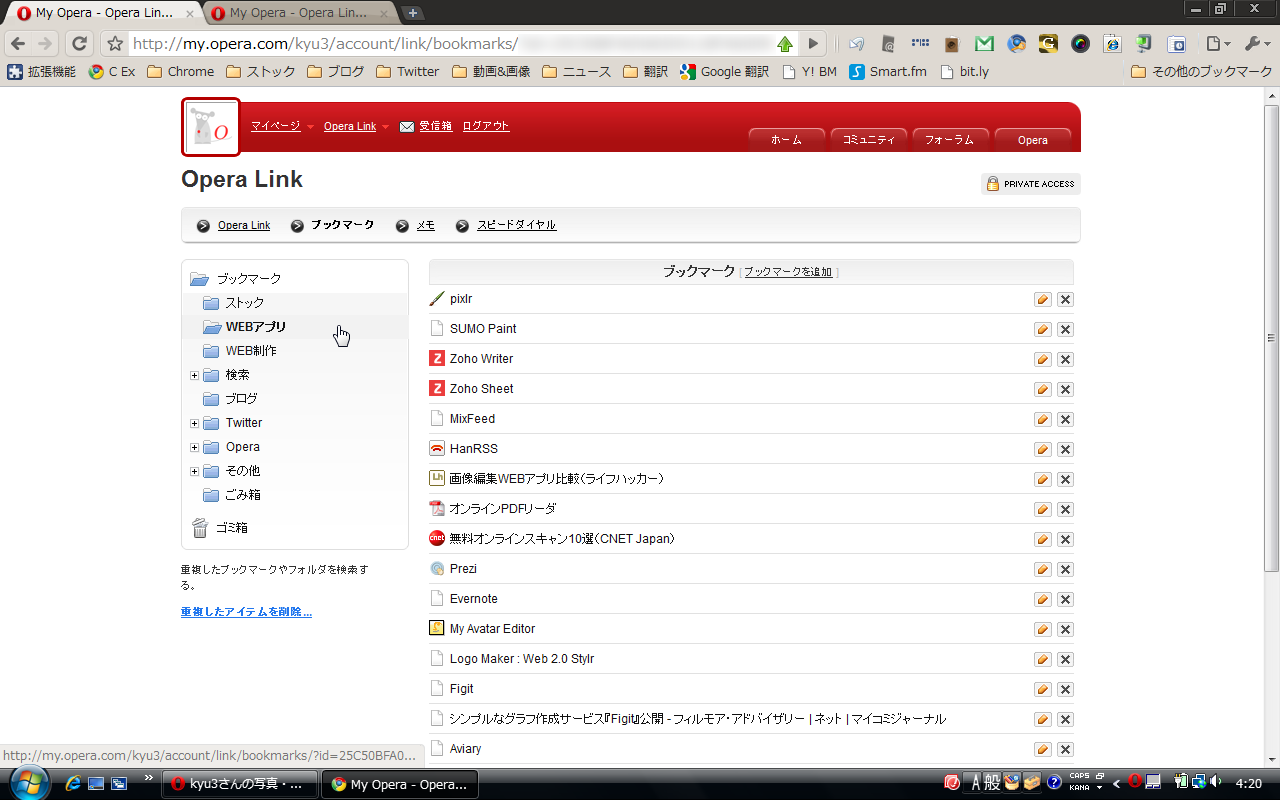
Task: Click the My Opera profile avatar image
Action: click(x=211, y=127)
